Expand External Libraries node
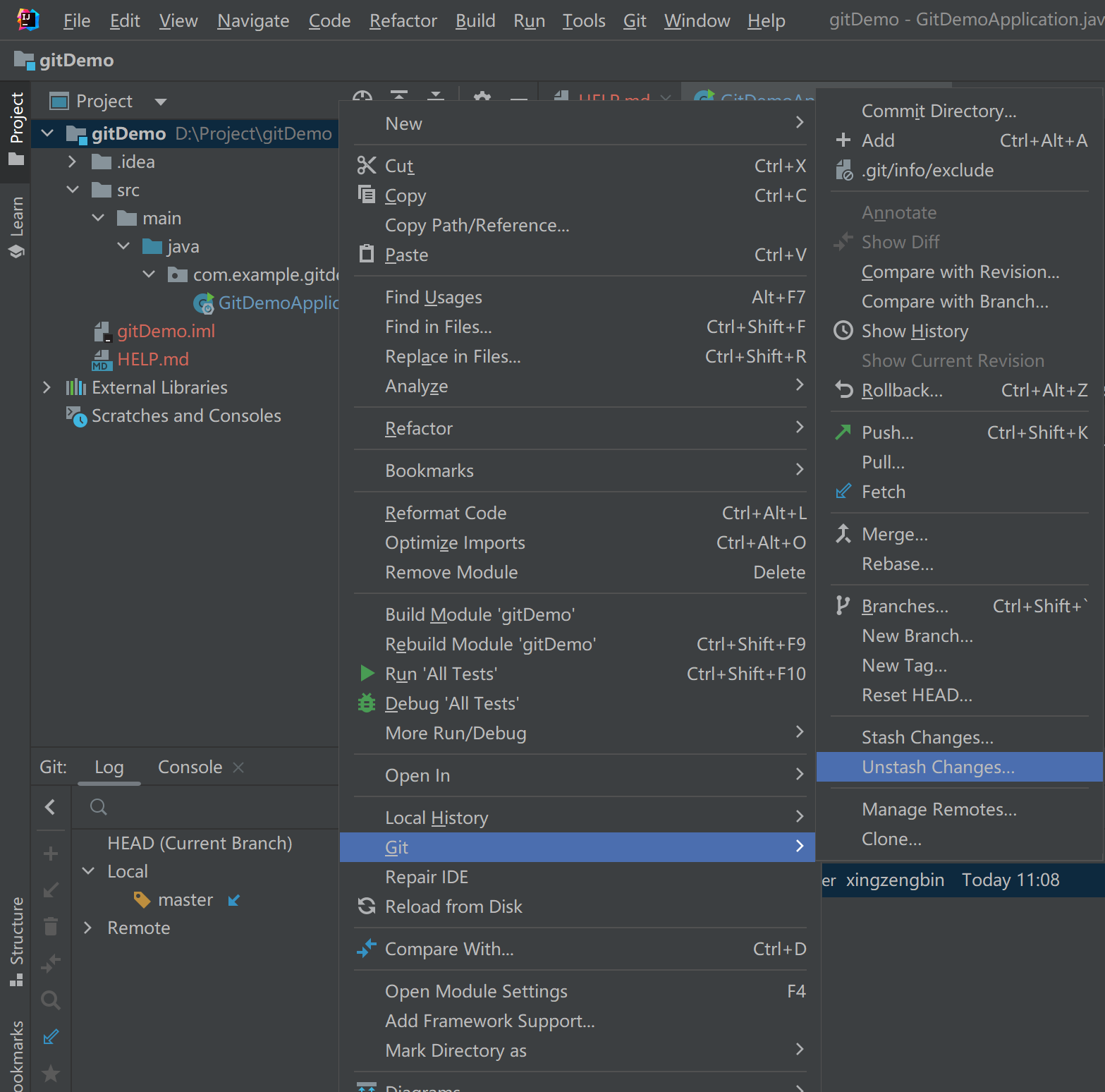 point(47,387)
